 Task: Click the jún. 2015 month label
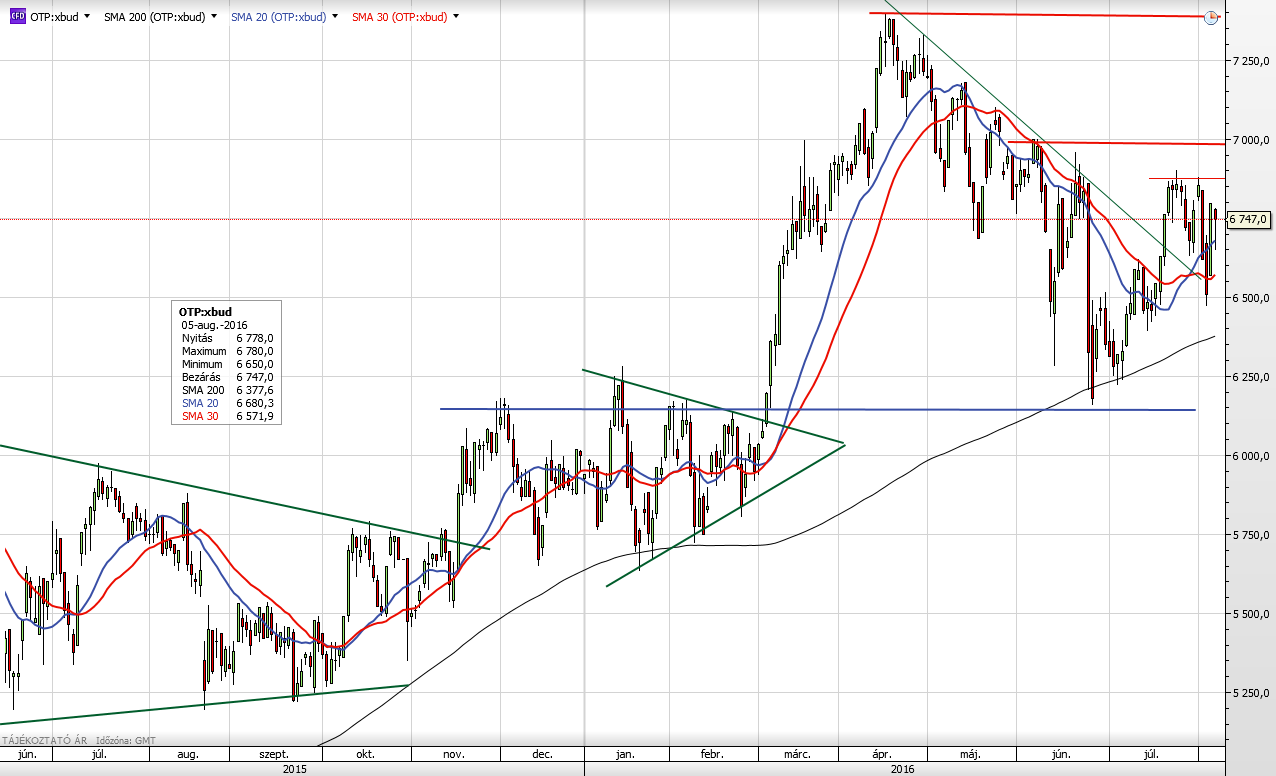[27, 754]
